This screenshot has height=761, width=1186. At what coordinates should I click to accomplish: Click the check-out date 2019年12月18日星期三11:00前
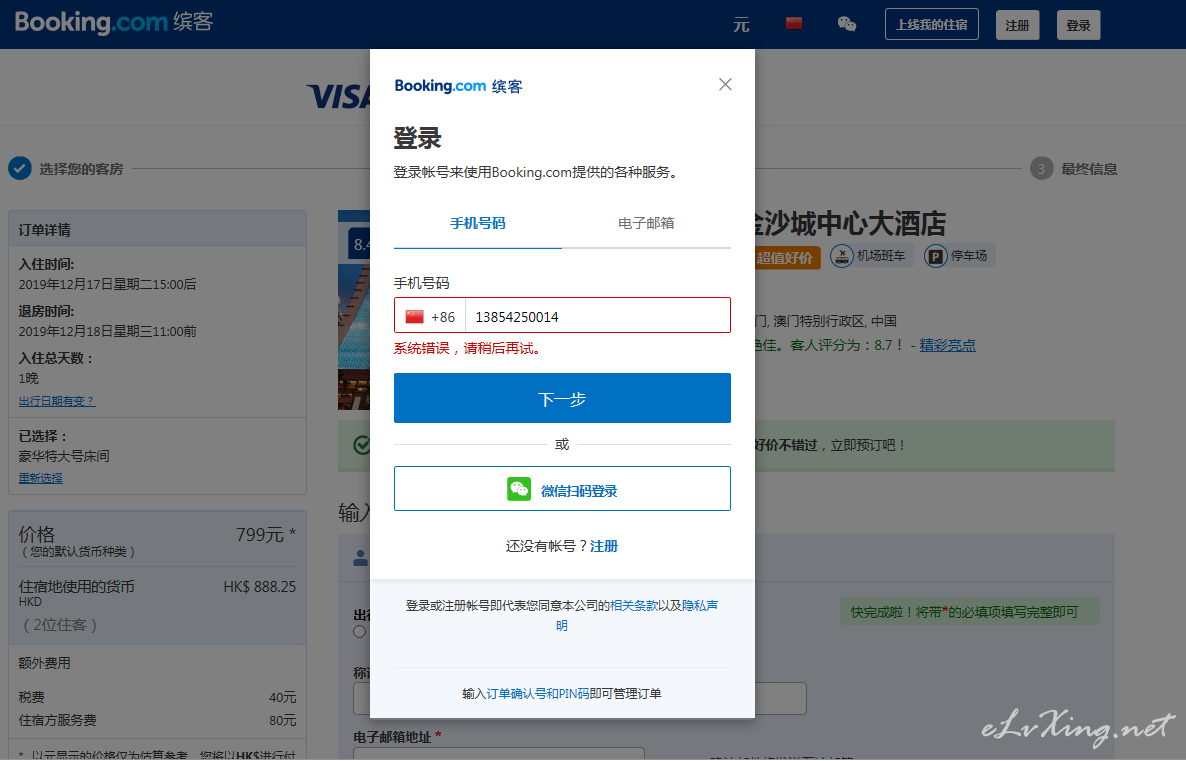[x=107, y=331]
